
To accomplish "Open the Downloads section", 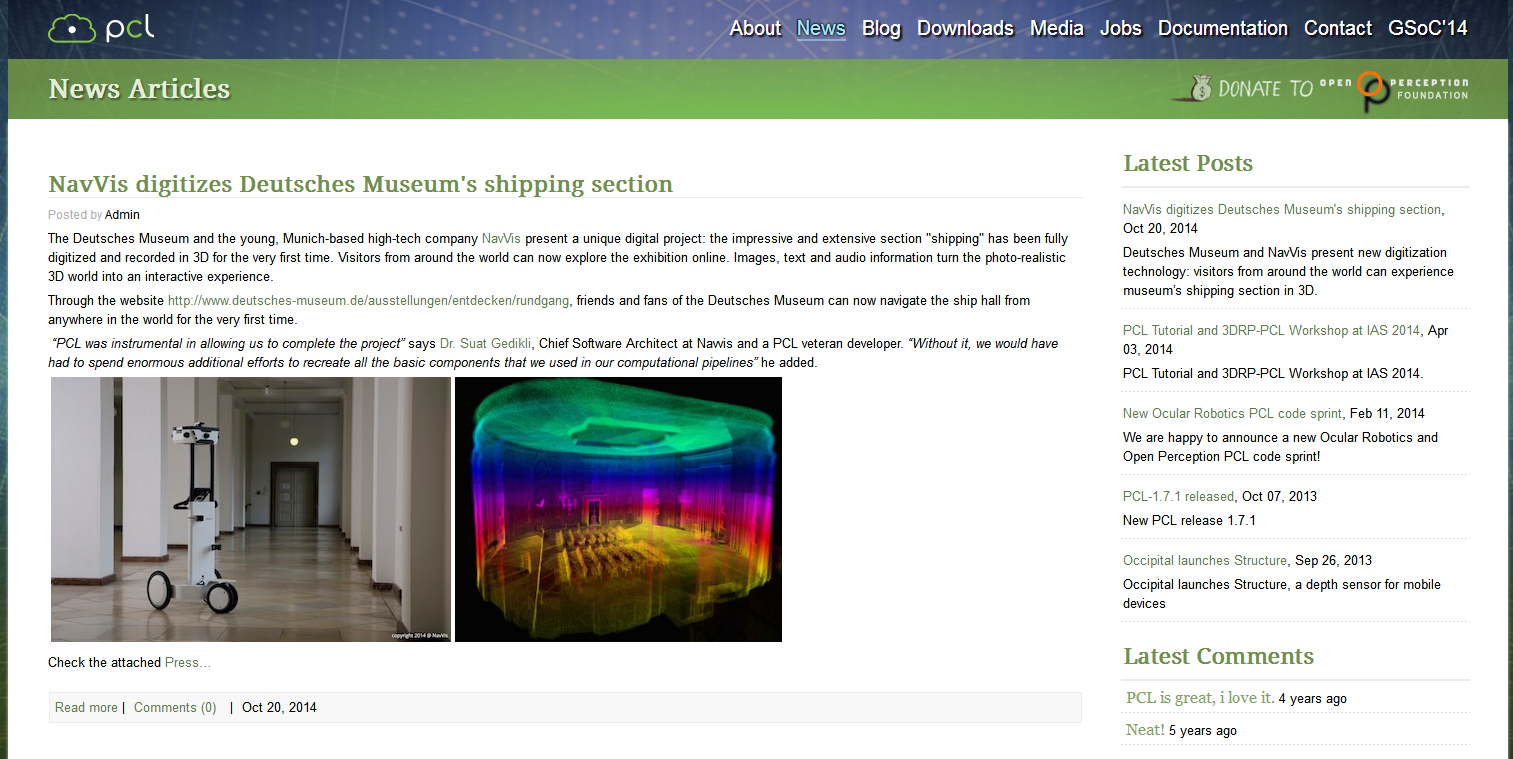I will 965,28.
